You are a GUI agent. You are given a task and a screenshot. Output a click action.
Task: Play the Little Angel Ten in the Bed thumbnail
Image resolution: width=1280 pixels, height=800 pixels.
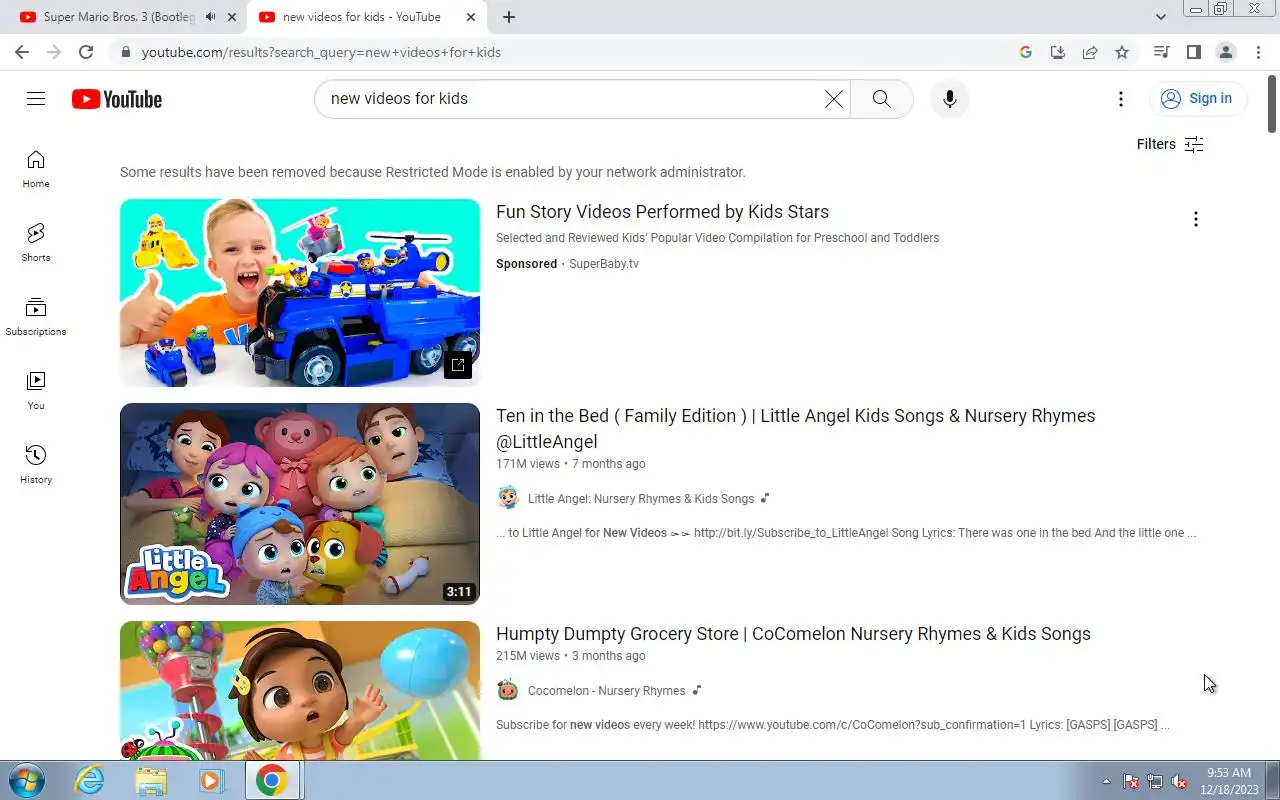(300, 504)
